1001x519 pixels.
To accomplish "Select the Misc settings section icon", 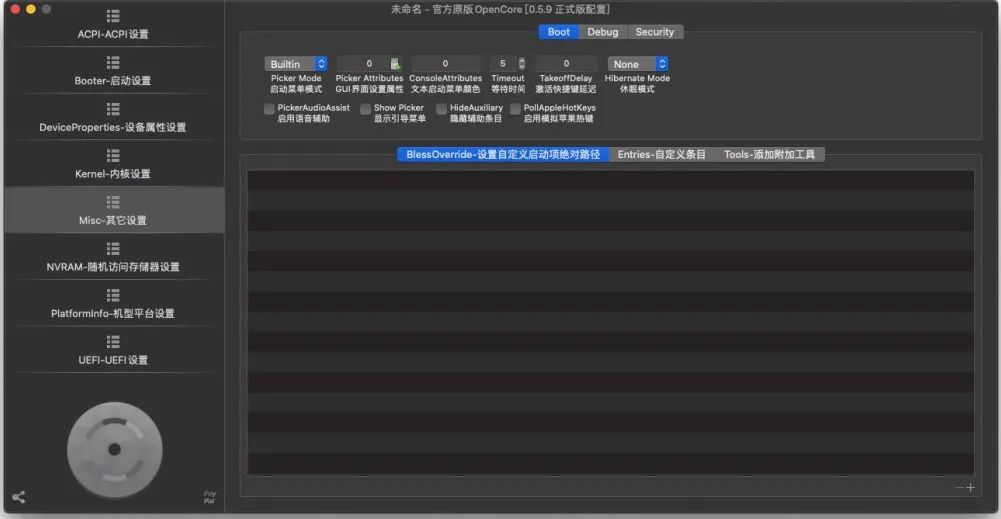I will (113, 202).
